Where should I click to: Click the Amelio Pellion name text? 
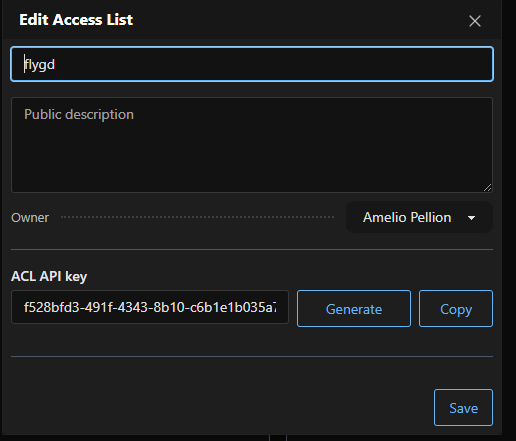tap(407, 217)
